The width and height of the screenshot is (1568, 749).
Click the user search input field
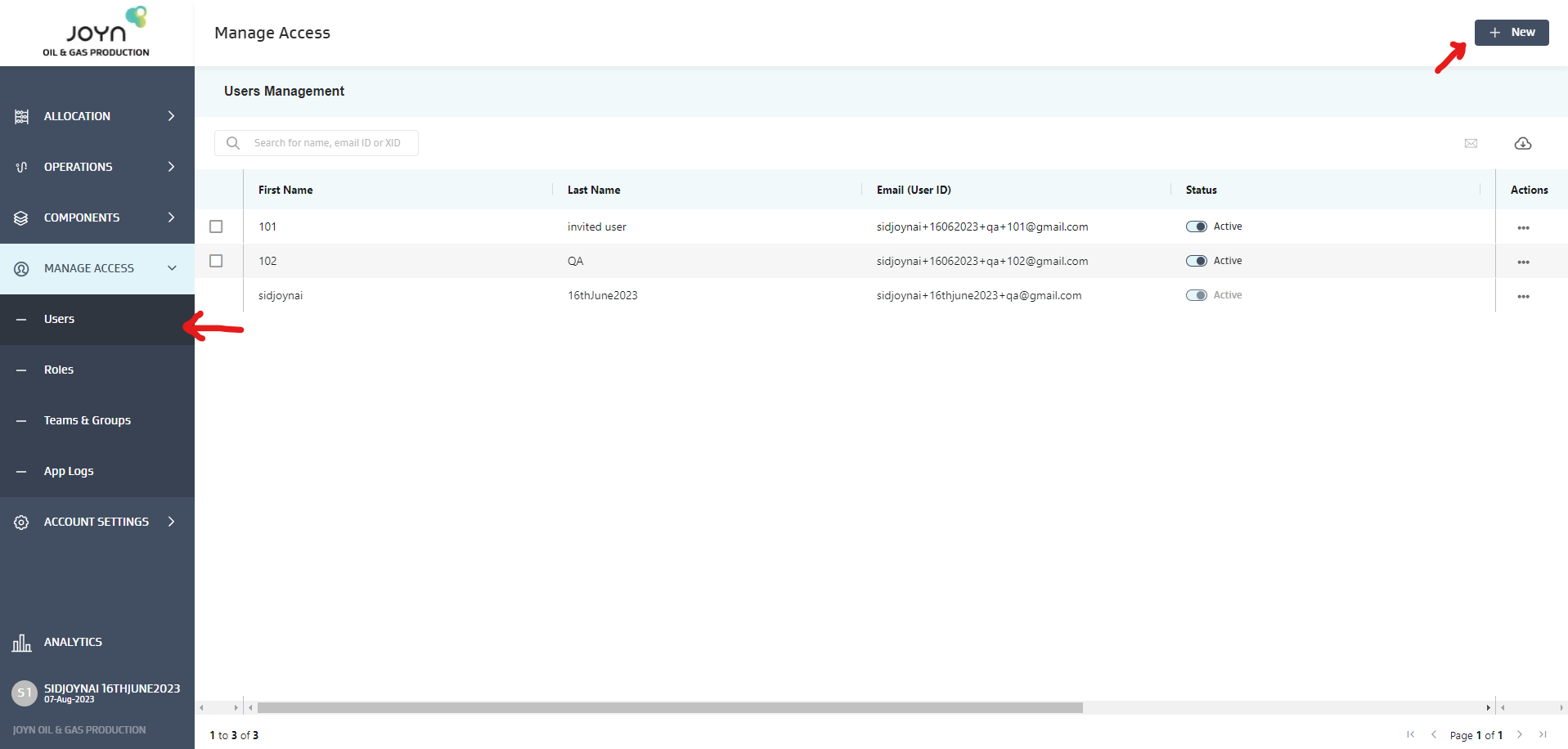click(x=327, y=143)
